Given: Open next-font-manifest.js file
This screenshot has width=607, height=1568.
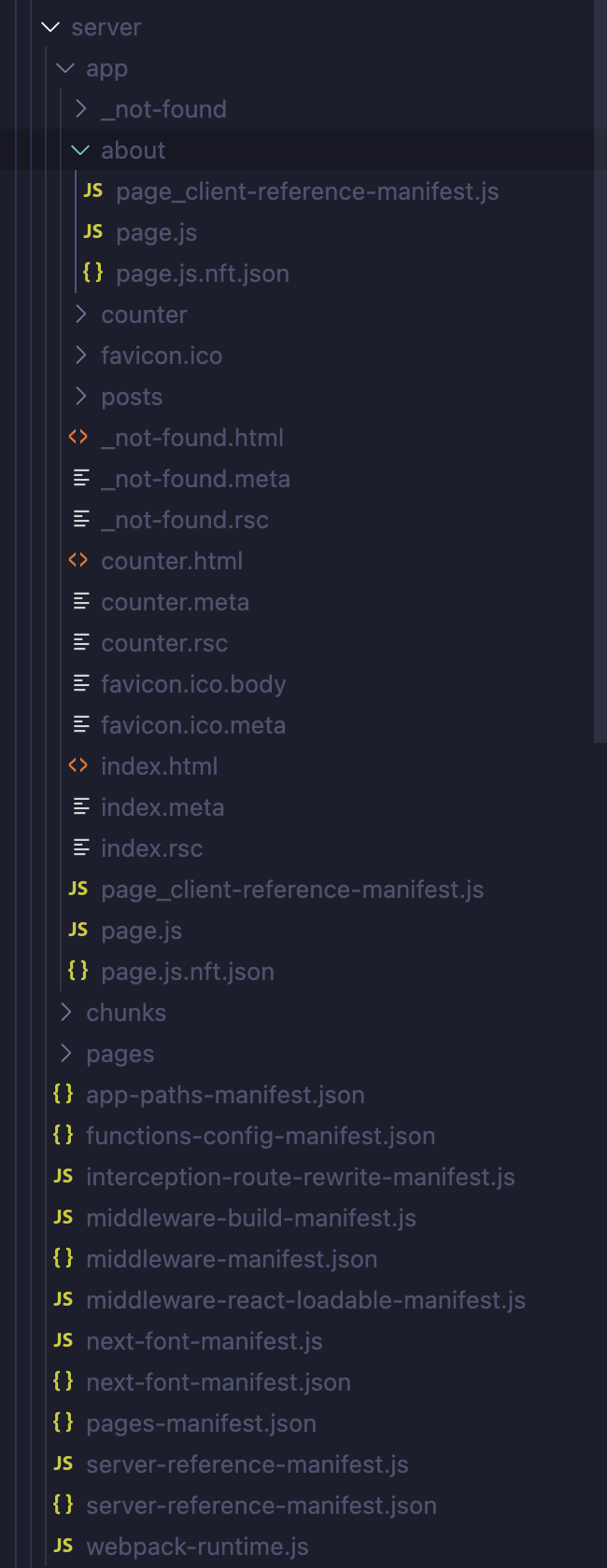Looking at the screenshot, I should pyautogui.click(x=205, y=1341).
